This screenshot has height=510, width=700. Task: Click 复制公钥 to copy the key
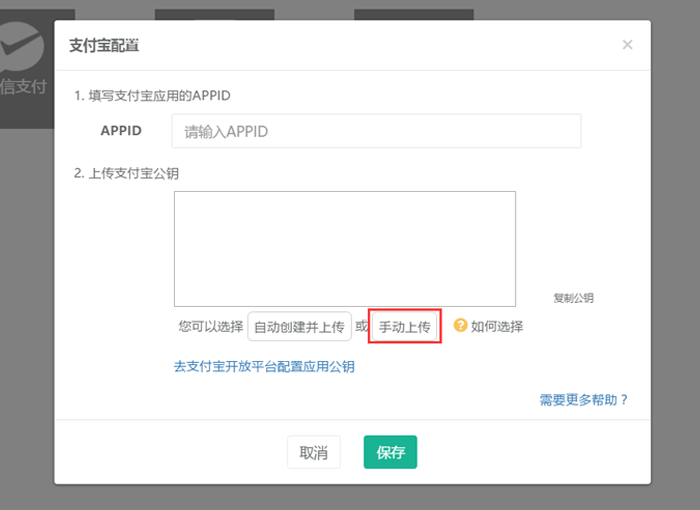pos(573,298)
